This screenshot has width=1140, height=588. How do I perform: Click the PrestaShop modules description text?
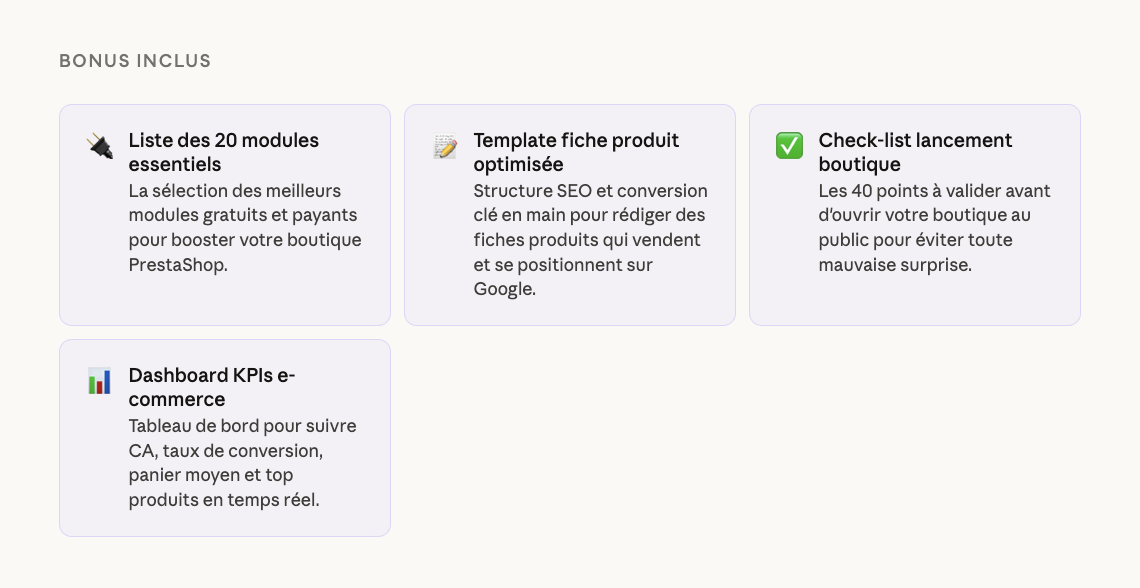click(244, 228)
